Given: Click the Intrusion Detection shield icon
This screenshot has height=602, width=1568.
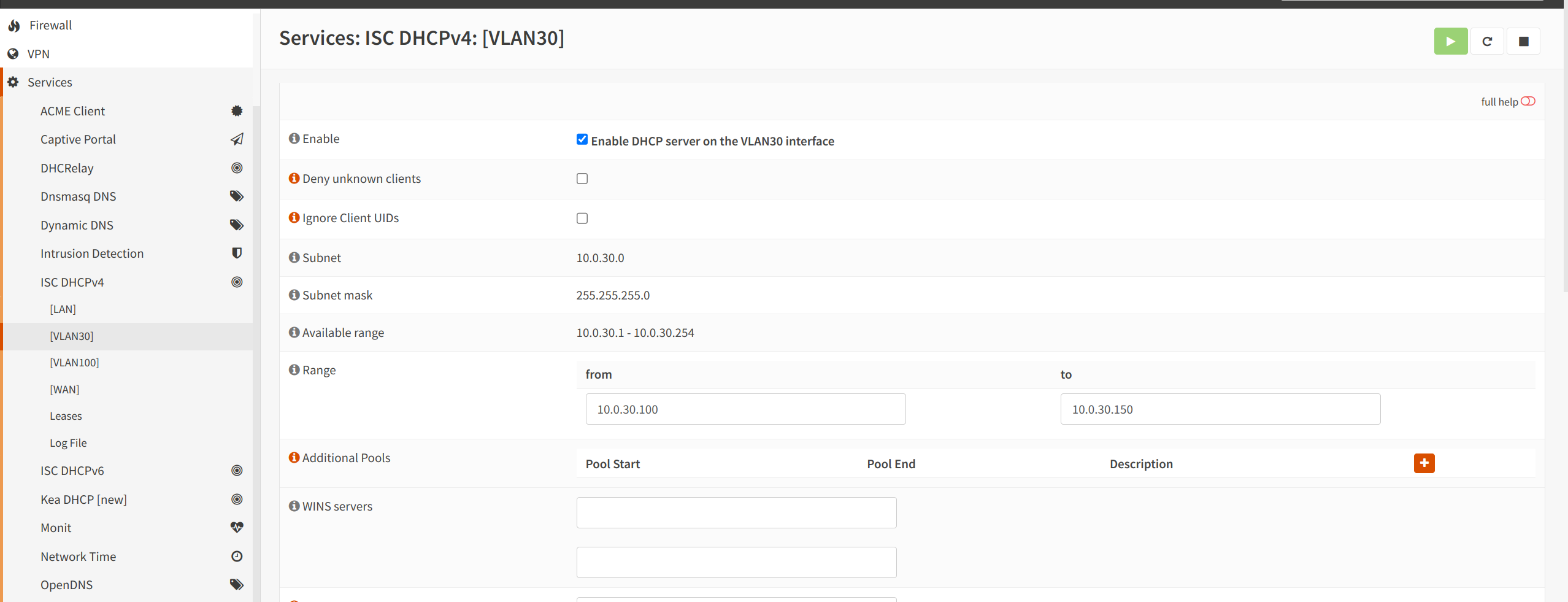Looking at the screenshot, I should pyautogui.click(x=237, y=253).
